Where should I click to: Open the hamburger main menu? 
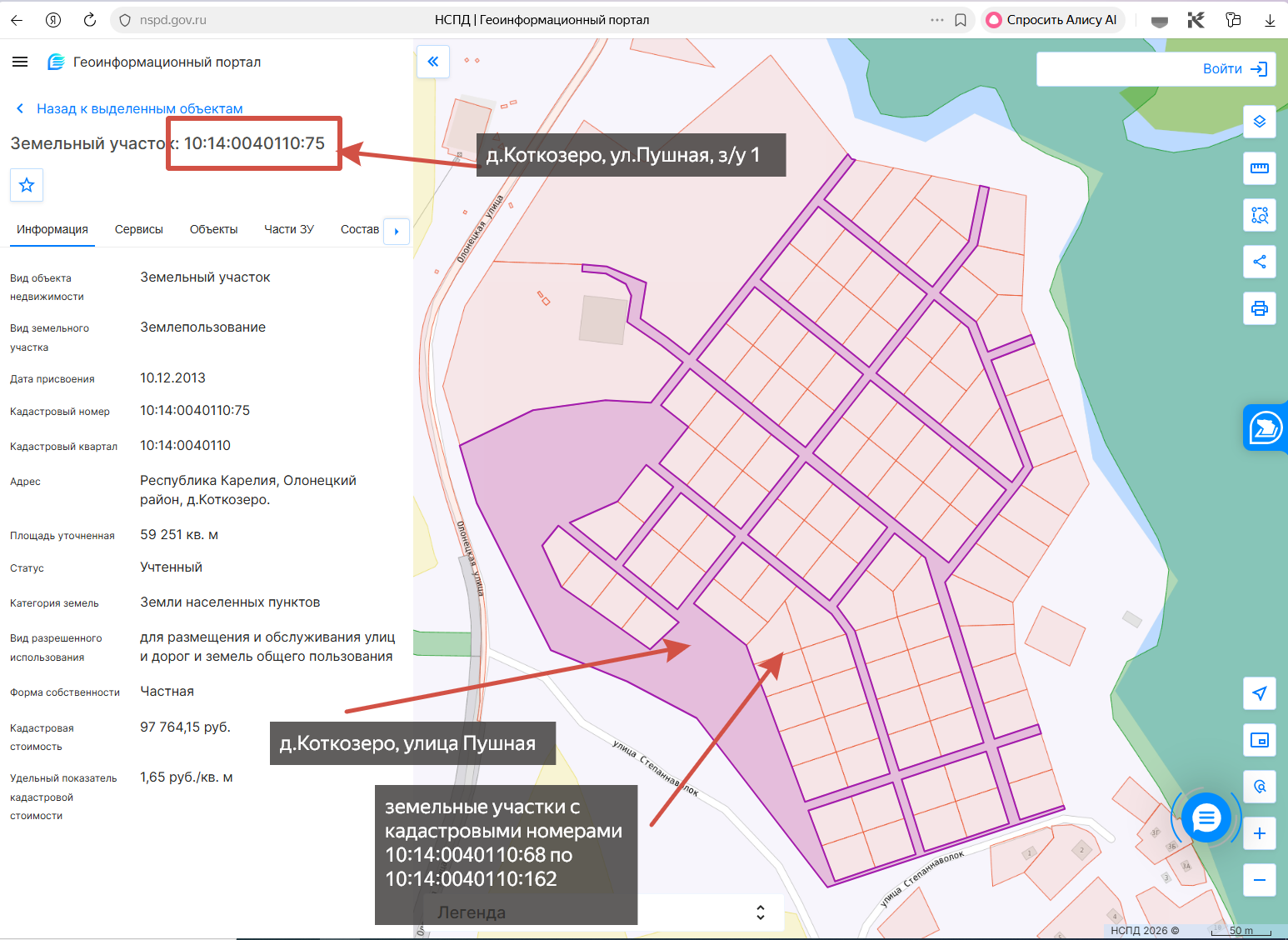point(21,62)
